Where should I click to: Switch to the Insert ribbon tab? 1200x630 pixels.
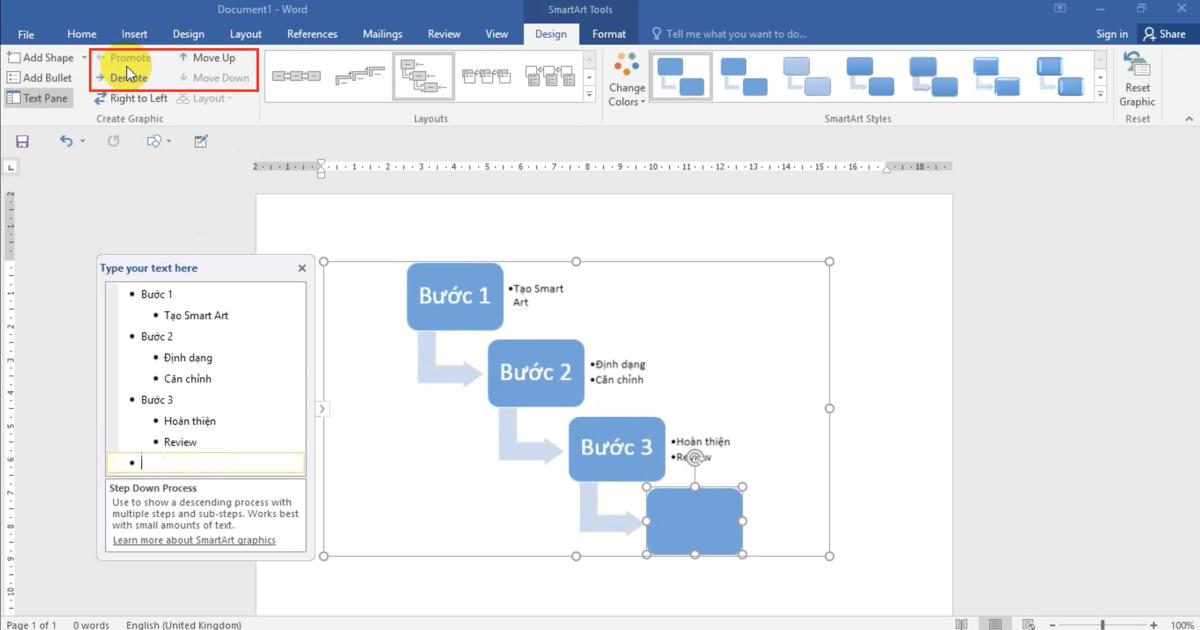[134, 34]
